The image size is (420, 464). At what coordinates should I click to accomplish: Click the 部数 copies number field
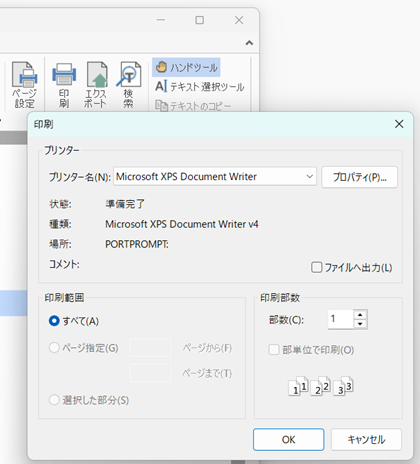[340, 319]
